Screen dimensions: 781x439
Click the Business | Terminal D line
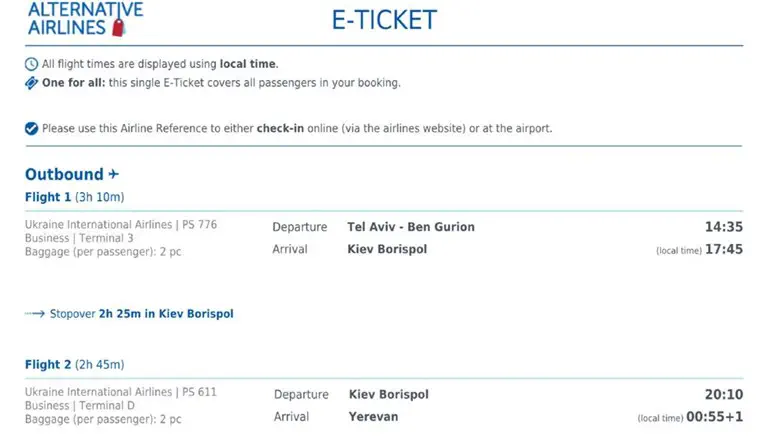(80, 406)
